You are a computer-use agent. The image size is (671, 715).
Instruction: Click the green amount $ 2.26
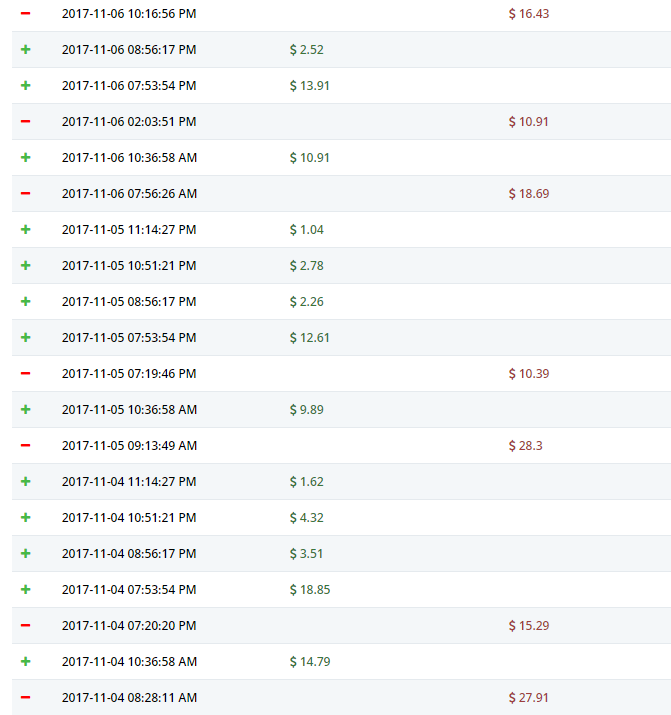coord(307,302)
